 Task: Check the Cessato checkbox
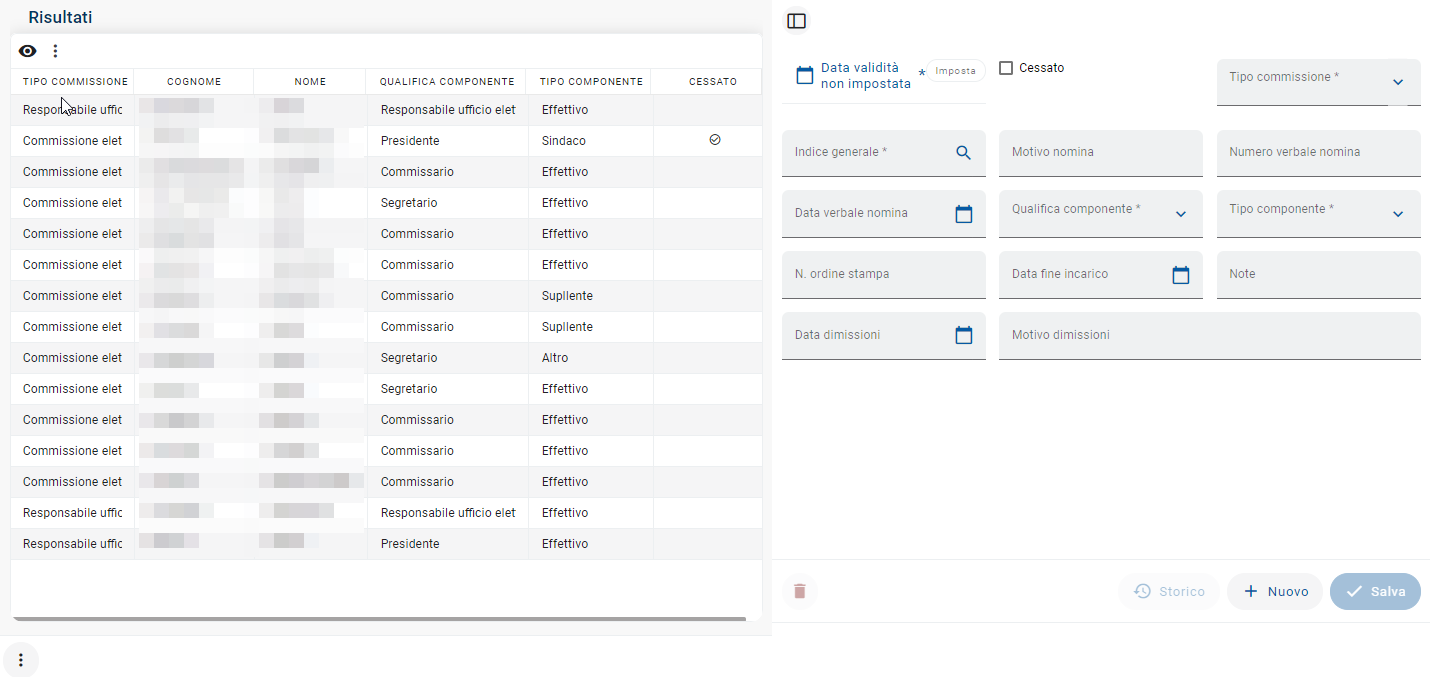[1007, 68]
